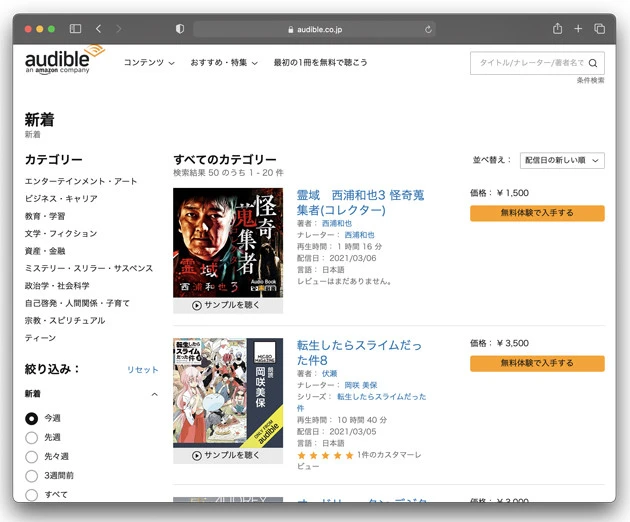The width and height of the screenshot is (630, 522).
Task: Click the リセット filter link
Action: [x=142, y=370]
